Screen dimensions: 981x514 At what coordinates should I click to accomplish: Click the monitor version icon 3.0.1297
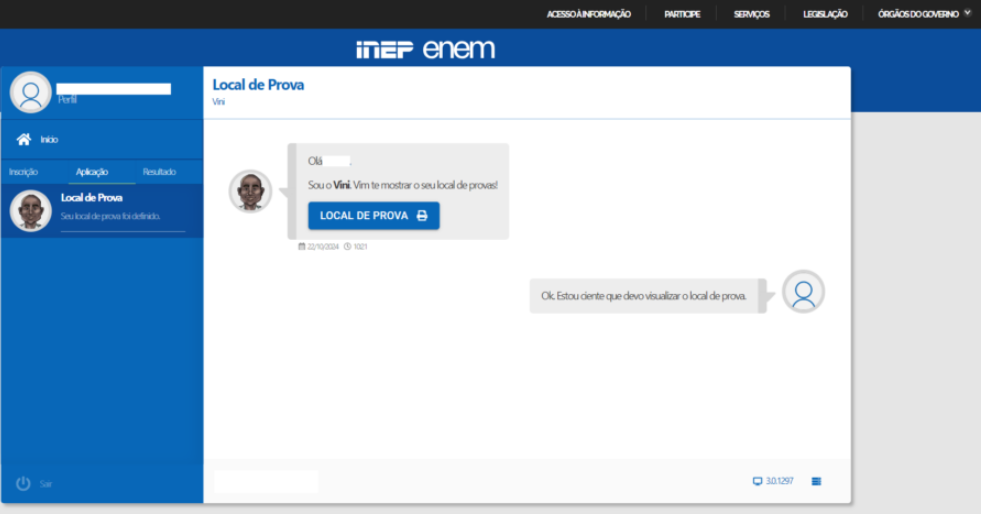(757, 482)
